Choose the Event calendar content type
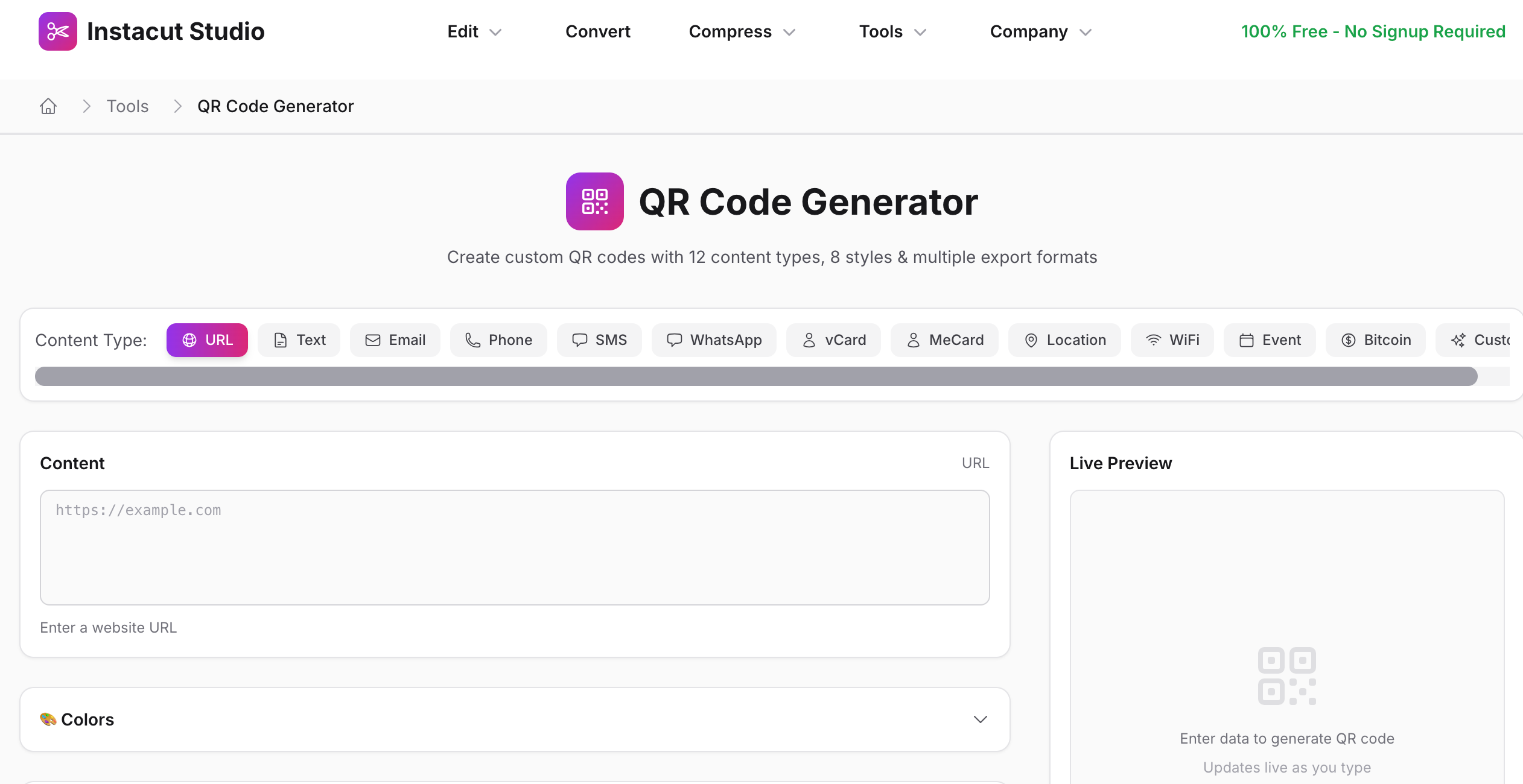Screen dimensions: 1523x784 (1270, 340)
